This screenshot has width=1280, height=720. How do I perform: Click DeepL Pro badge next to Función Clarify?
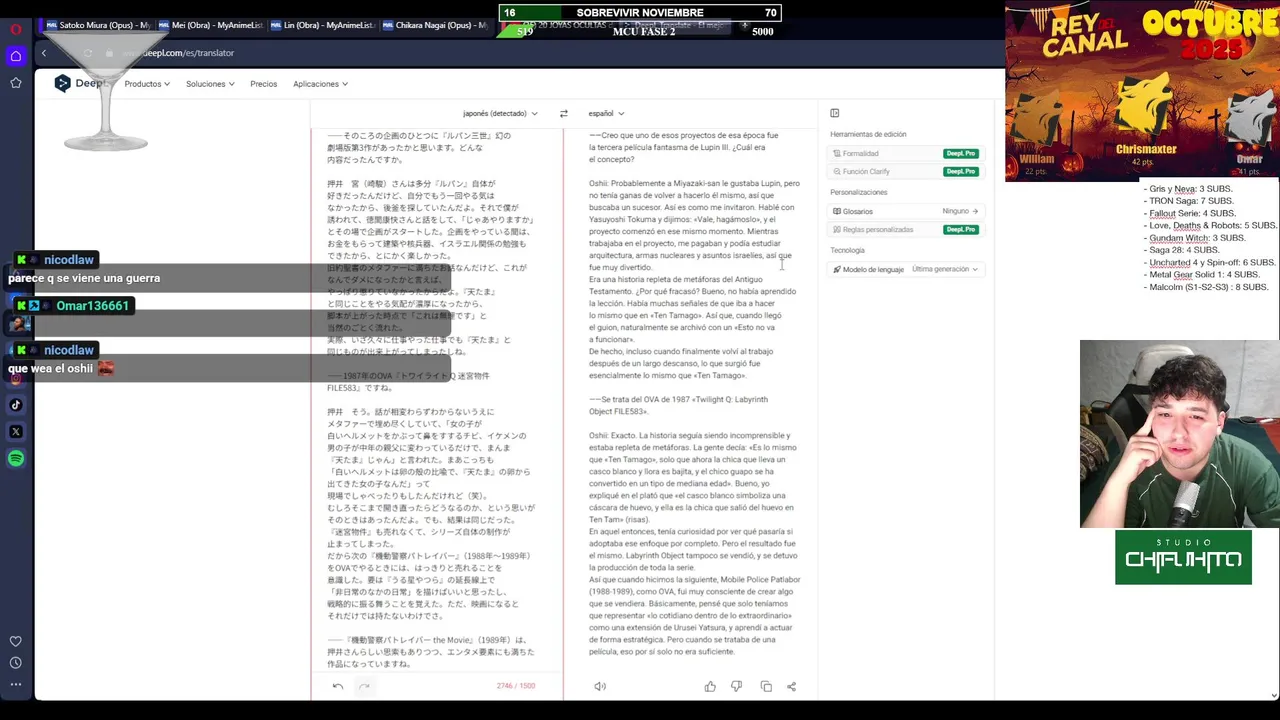961,172
